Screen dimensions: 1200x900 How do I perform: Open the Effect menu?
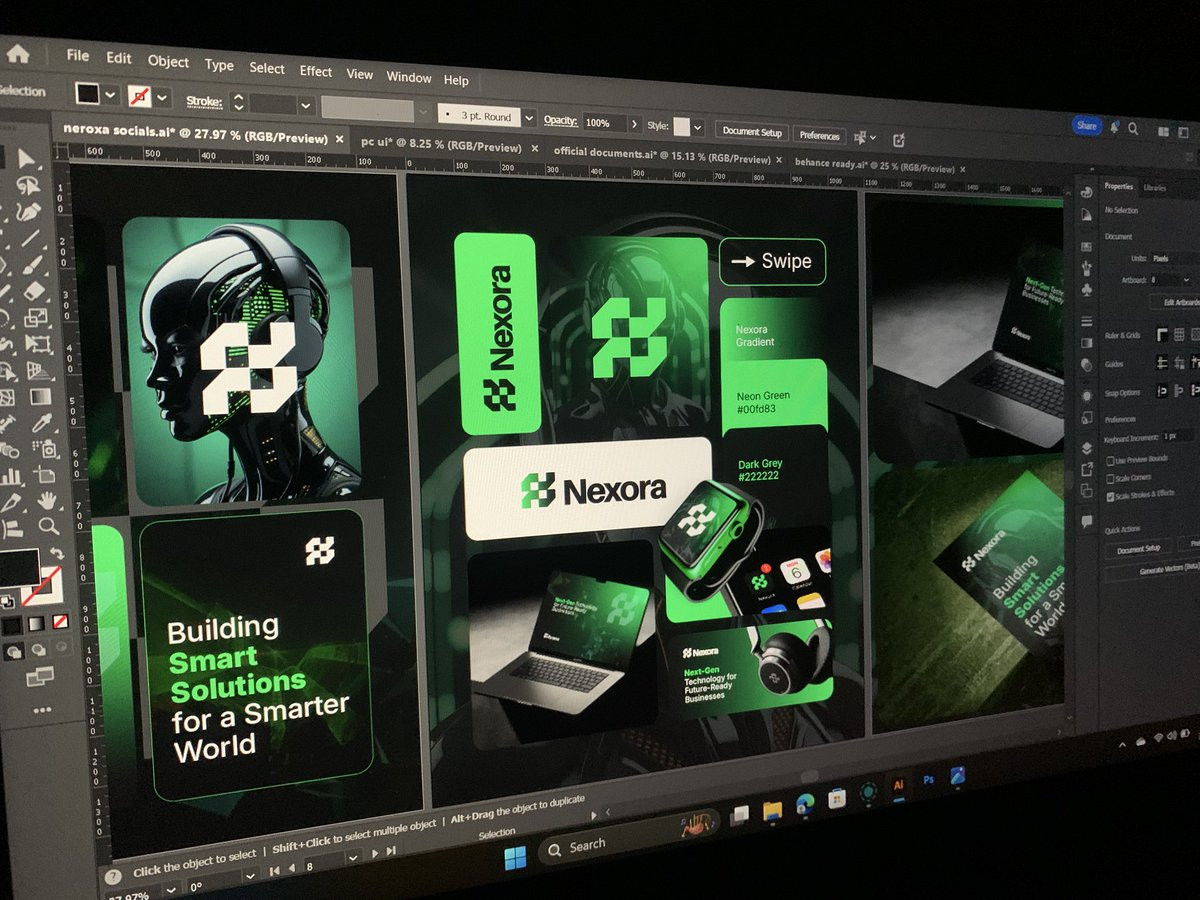315,71
